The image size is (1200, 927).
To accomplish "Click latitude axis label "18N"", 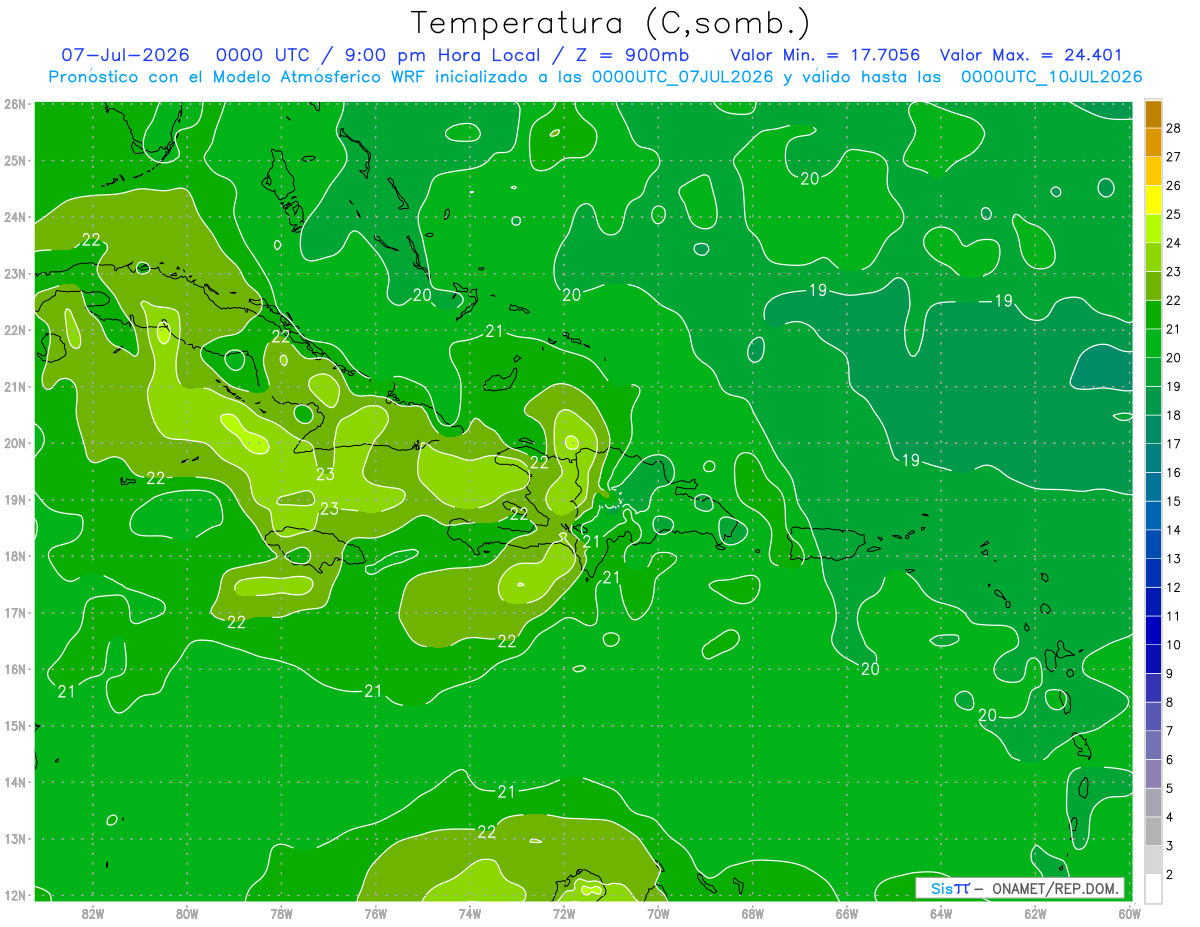I will (x=15, y=556).
